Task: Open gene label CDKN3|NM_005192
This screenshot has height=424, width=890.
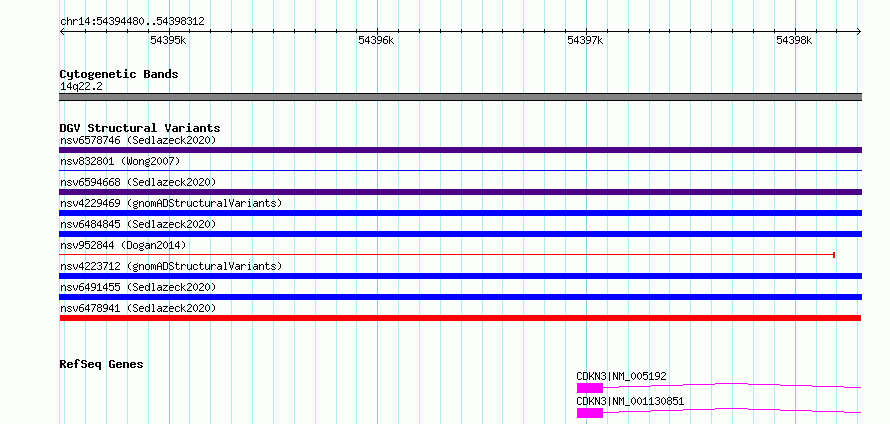Action: point(622,376)
